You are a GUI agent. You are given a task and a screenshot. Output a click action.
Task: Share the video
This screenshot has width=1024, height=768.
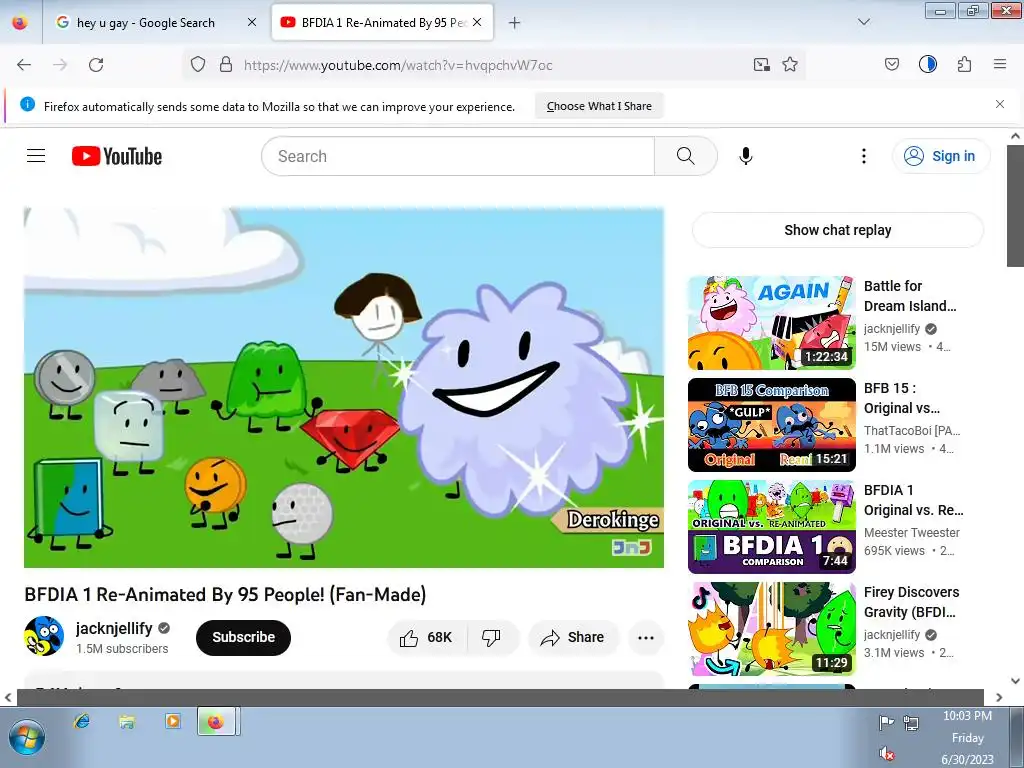pos(573,637)
